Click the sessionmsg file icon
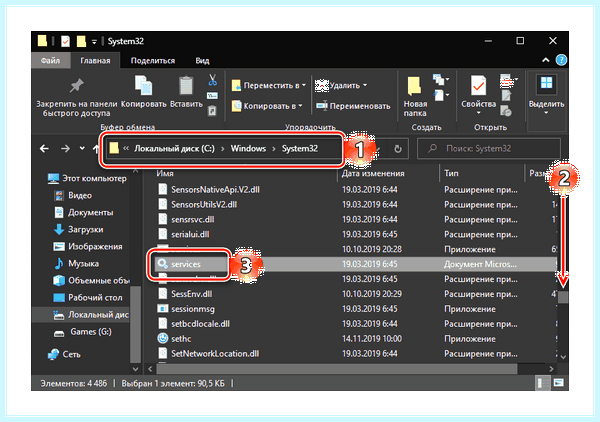 click(x=163, y=308)
